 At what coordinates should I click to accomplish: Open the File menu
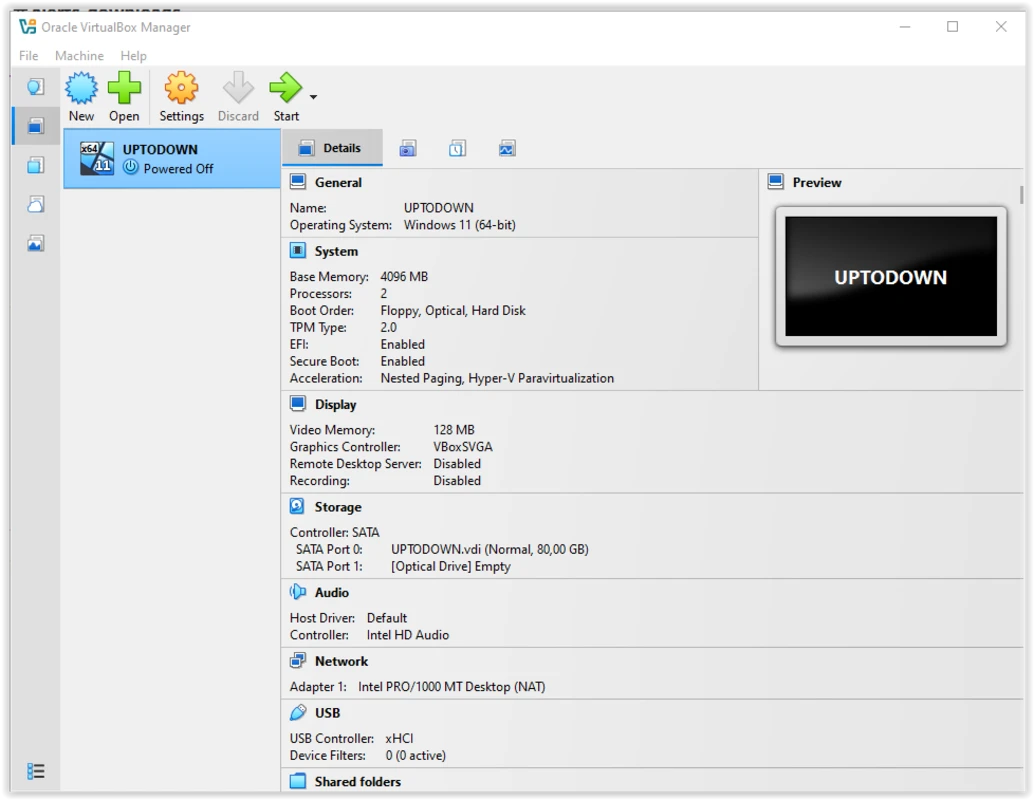point(27,56)
